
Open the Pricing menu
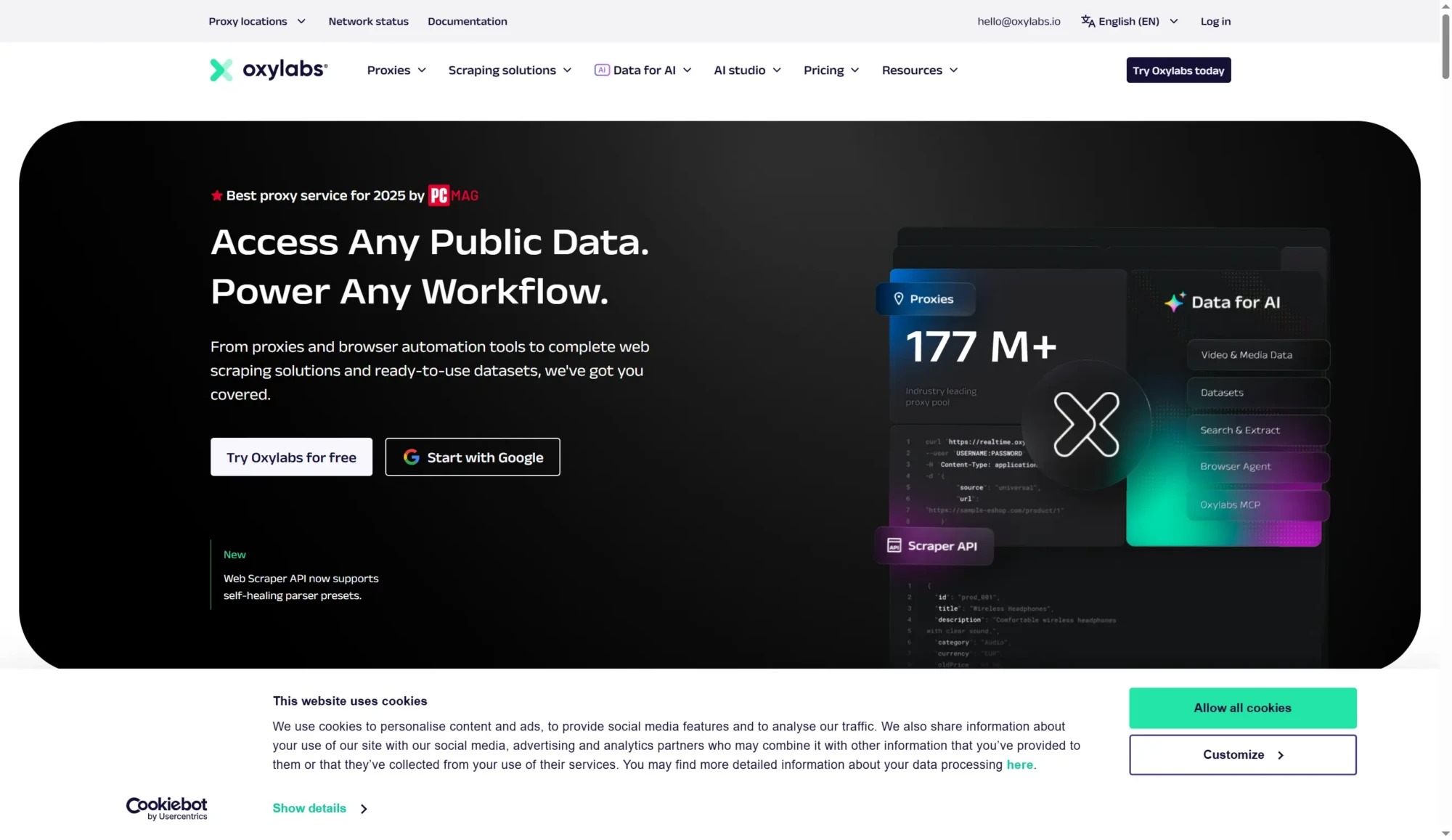coord(831,70)
